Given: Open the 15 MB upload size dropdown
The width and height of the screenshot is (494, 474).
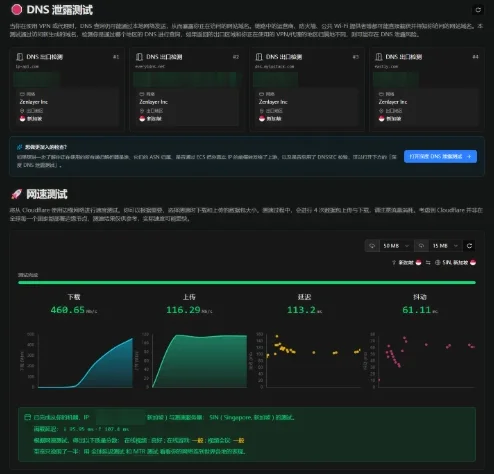Looking at the screenshot, I should [x=445, y=246].
